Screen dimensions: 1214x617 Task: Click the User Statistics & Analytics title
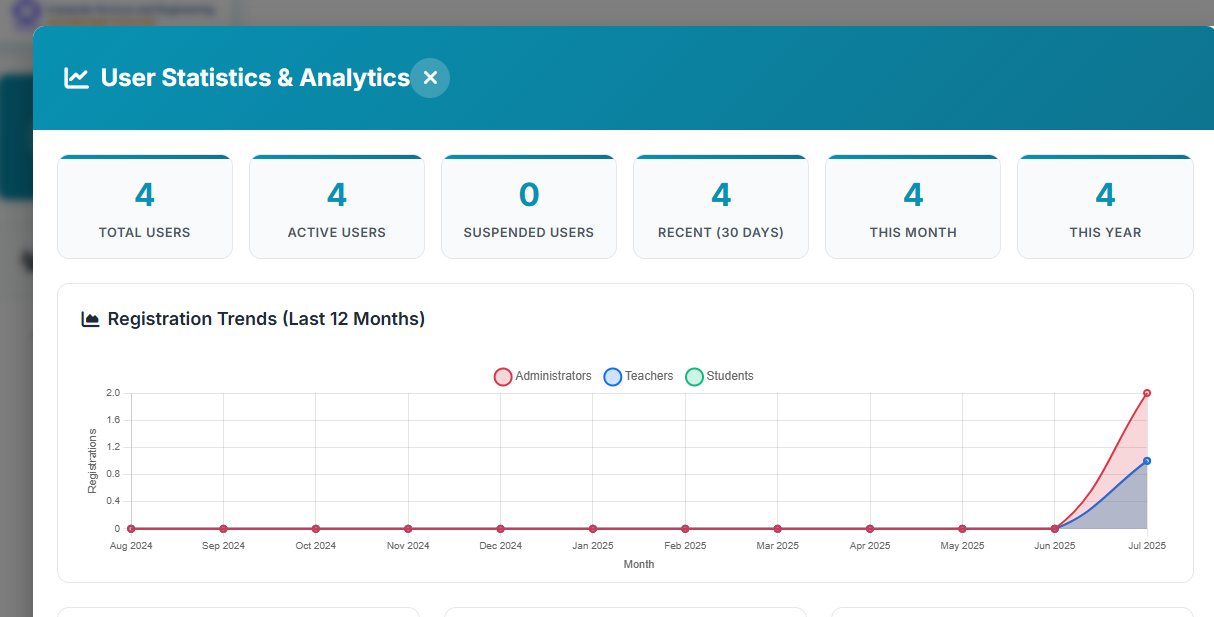[255, 78]
